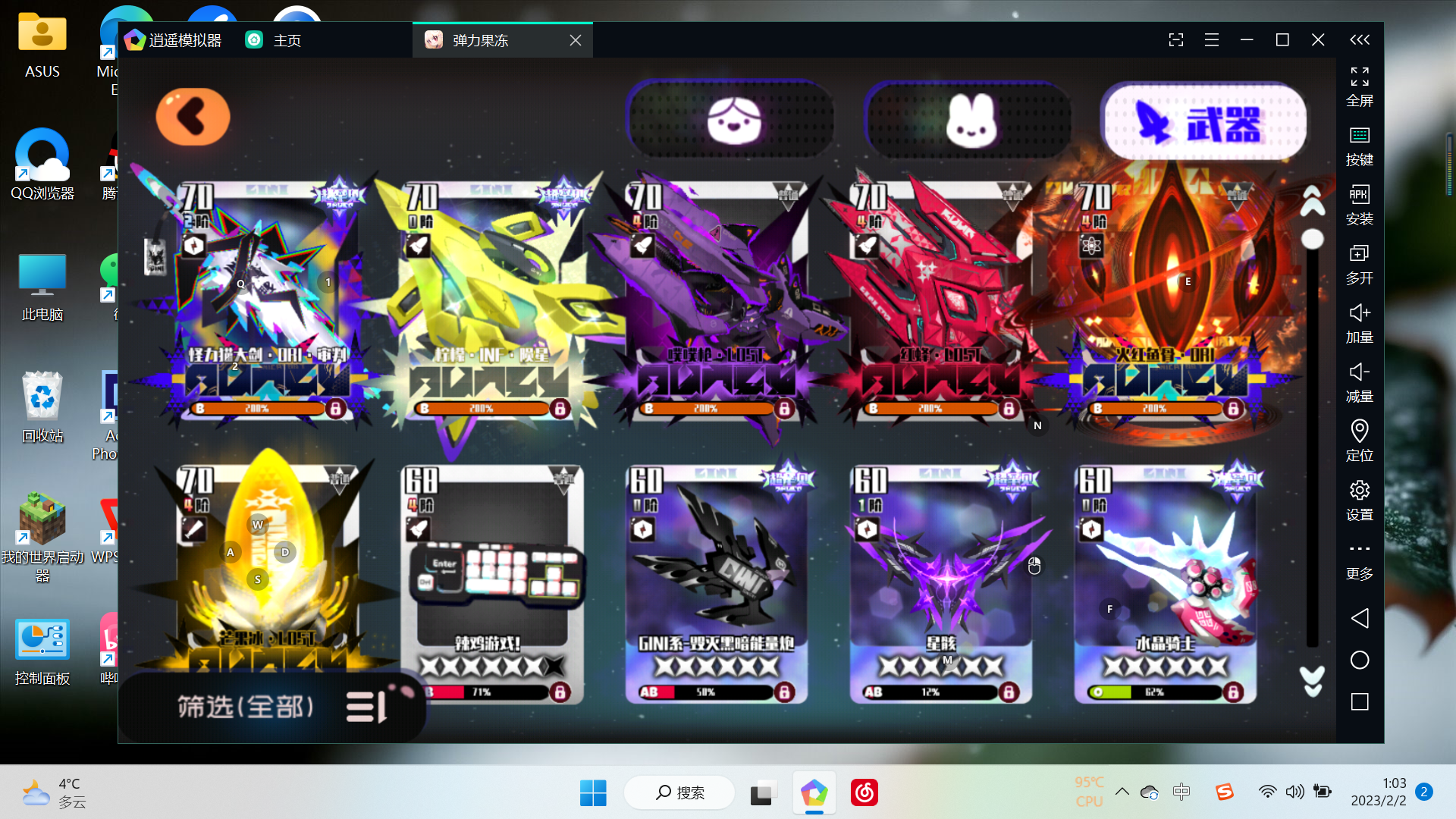The width and height of the screenshot is (1456, 819).
Task: Open Task View on taskbar
Action: tap(763, 792)
